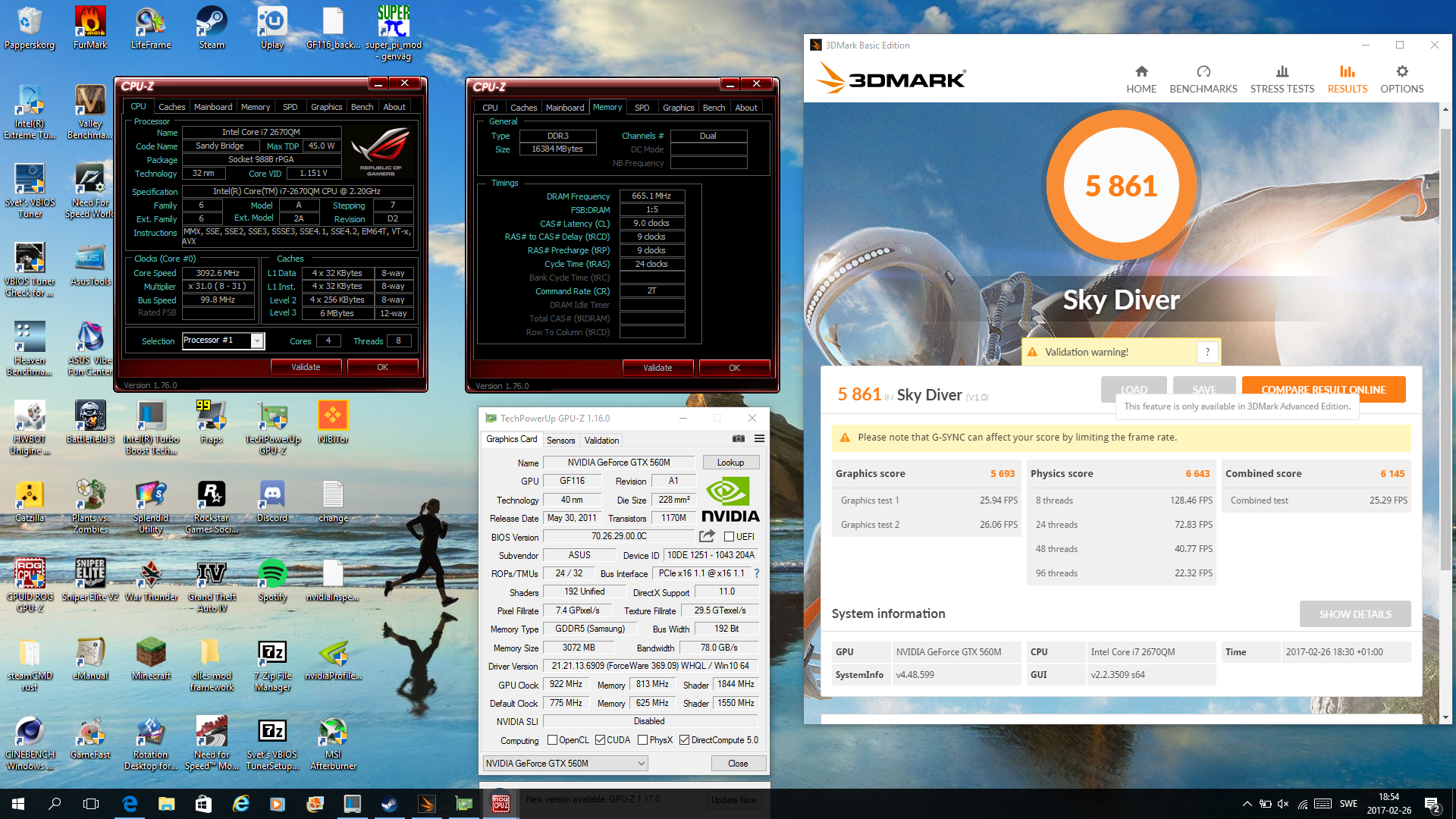Viewport: 1456px width, 819px height.
Task: Toggle DirectCompute 5.0 checkbox
Action: click(684, 740)
